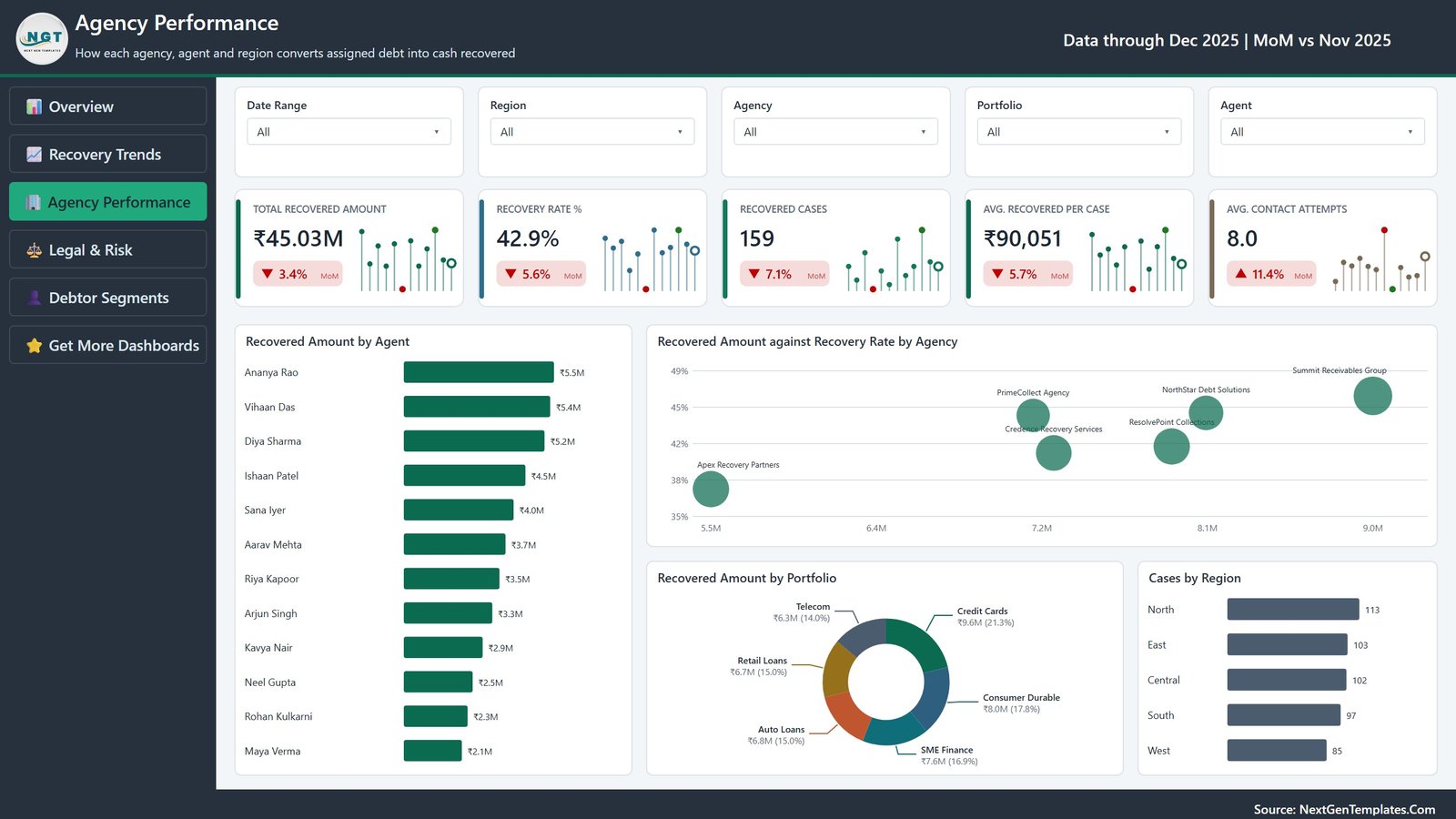Click the Consumer Durable donut segment

[935, 698]
